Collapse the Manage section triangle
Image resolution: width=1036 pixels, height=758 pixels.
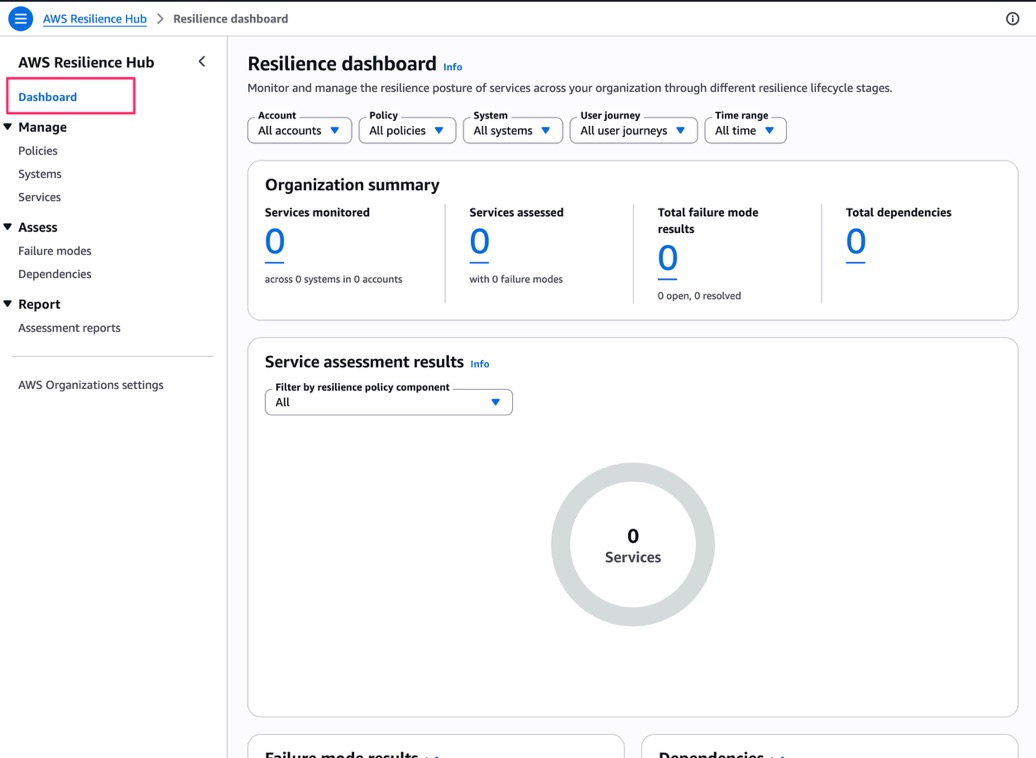coord(8,126)
